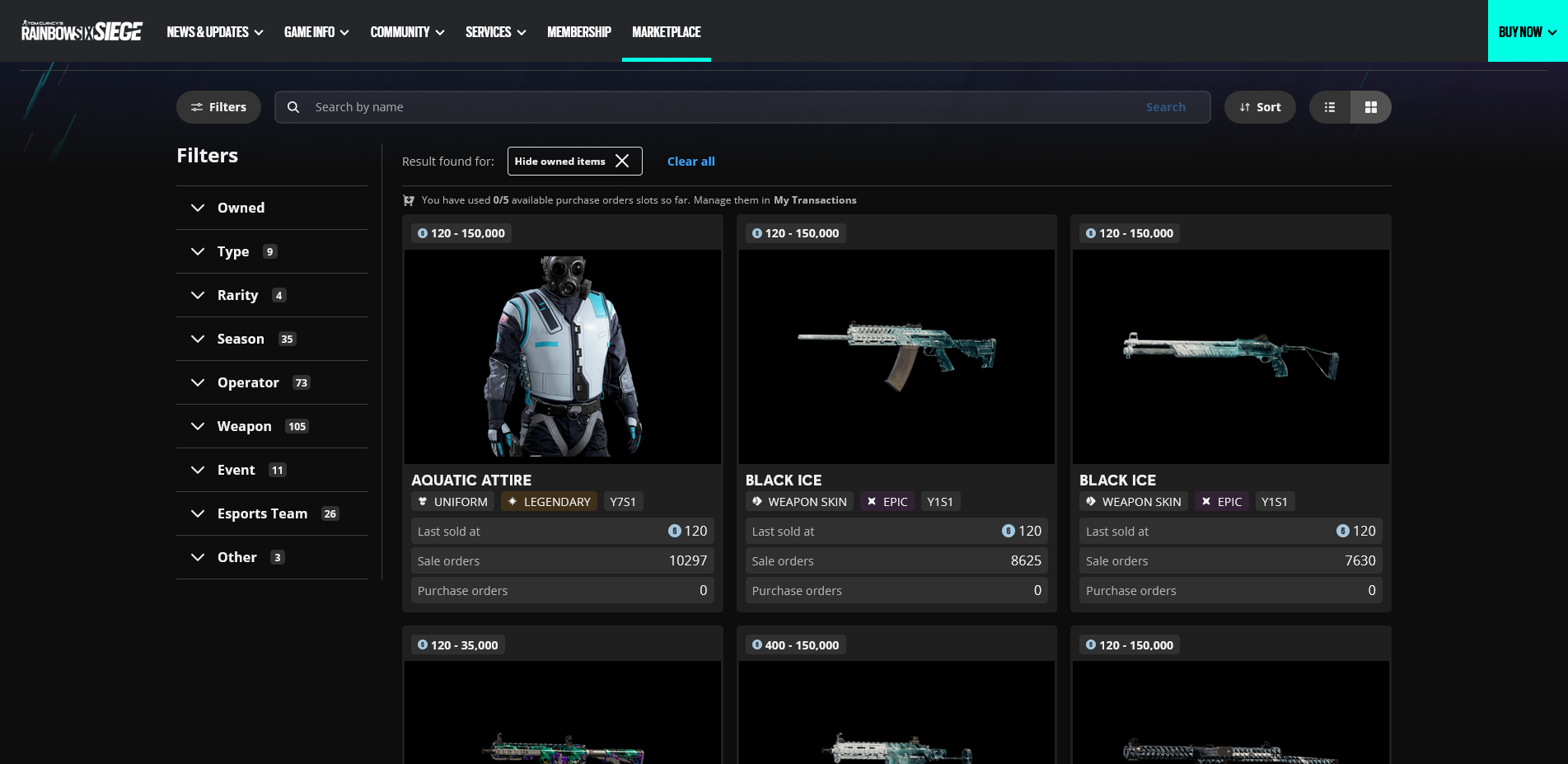Switch to grid view layout
Viewport: 1568px width, 764px height.
tap(1371, 107)
